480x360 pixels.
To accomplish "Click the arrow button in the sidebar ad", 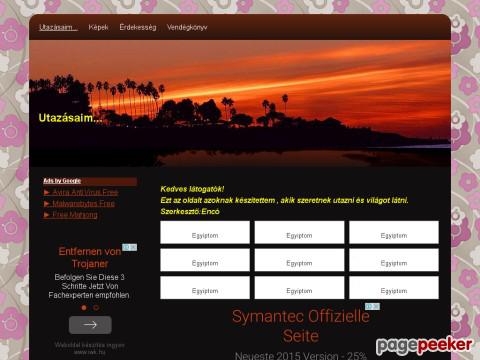I will coord(90,325).
